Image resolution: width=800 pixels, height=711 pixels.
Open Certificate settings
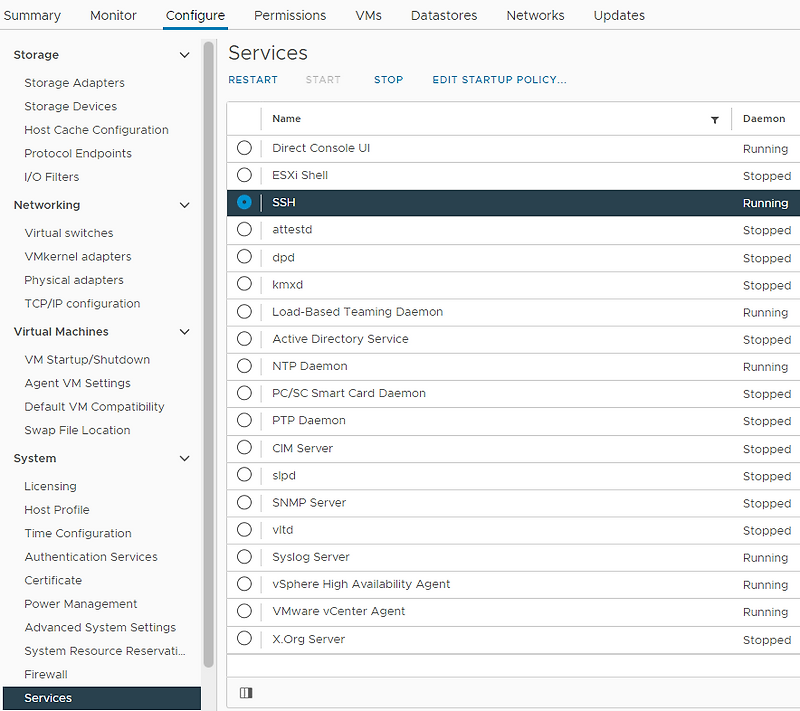[x=53, y=580]
